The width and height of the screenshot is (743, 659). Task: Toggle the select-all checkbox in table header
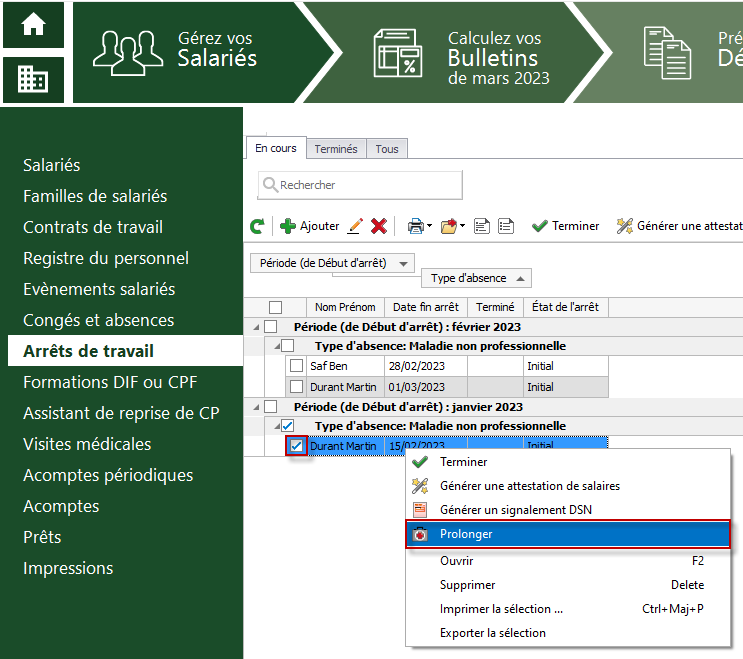(x=275, y=307)
